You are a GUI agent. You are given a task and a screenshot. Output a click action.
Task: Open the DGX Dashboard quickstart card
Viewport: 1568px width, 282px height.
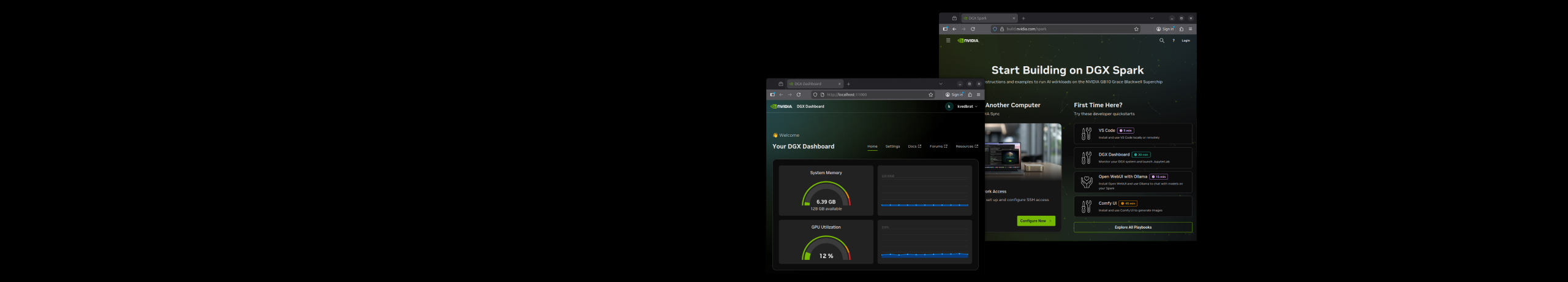(x=1133, y=158)
